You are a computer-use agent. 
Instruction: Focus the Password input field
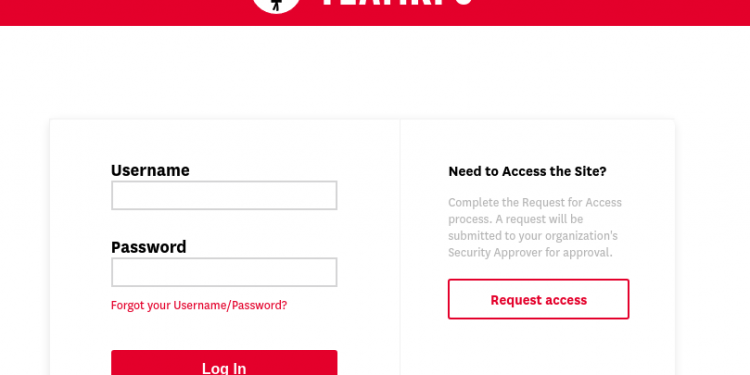point(224,272)
